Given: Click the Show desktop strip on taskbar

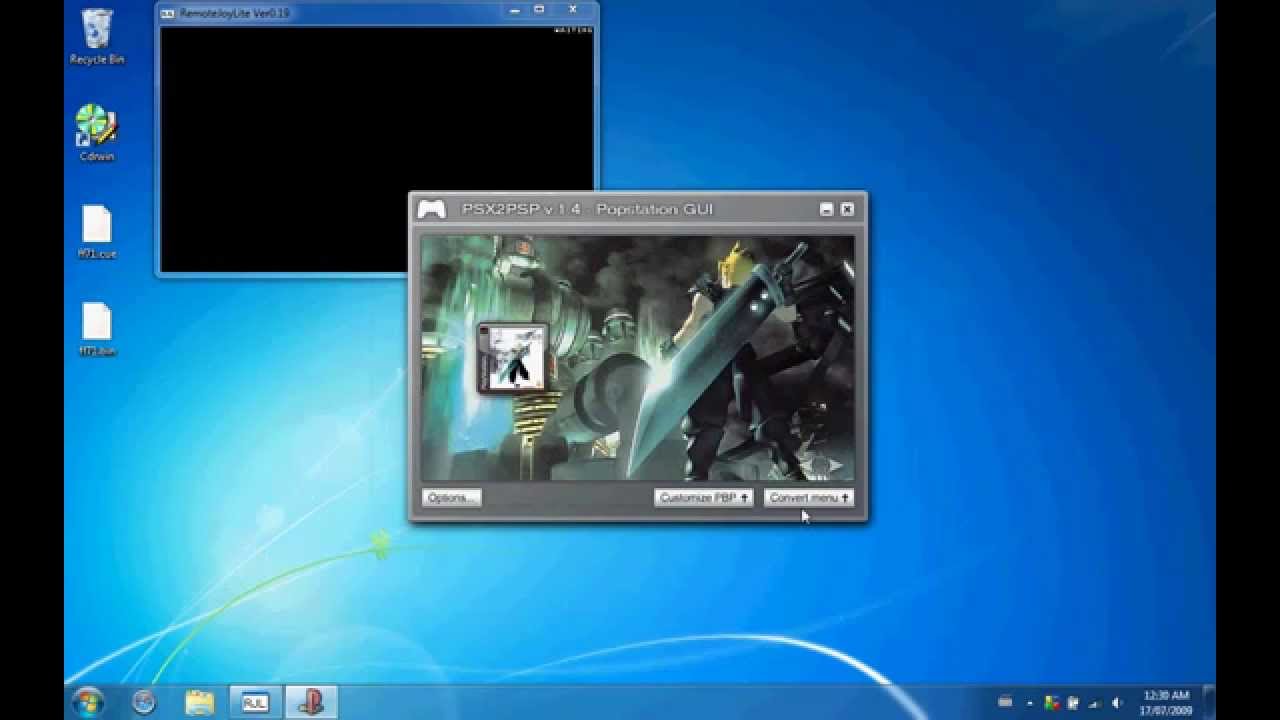Looking at the screenshot, I should click(x=1209, y=702).
